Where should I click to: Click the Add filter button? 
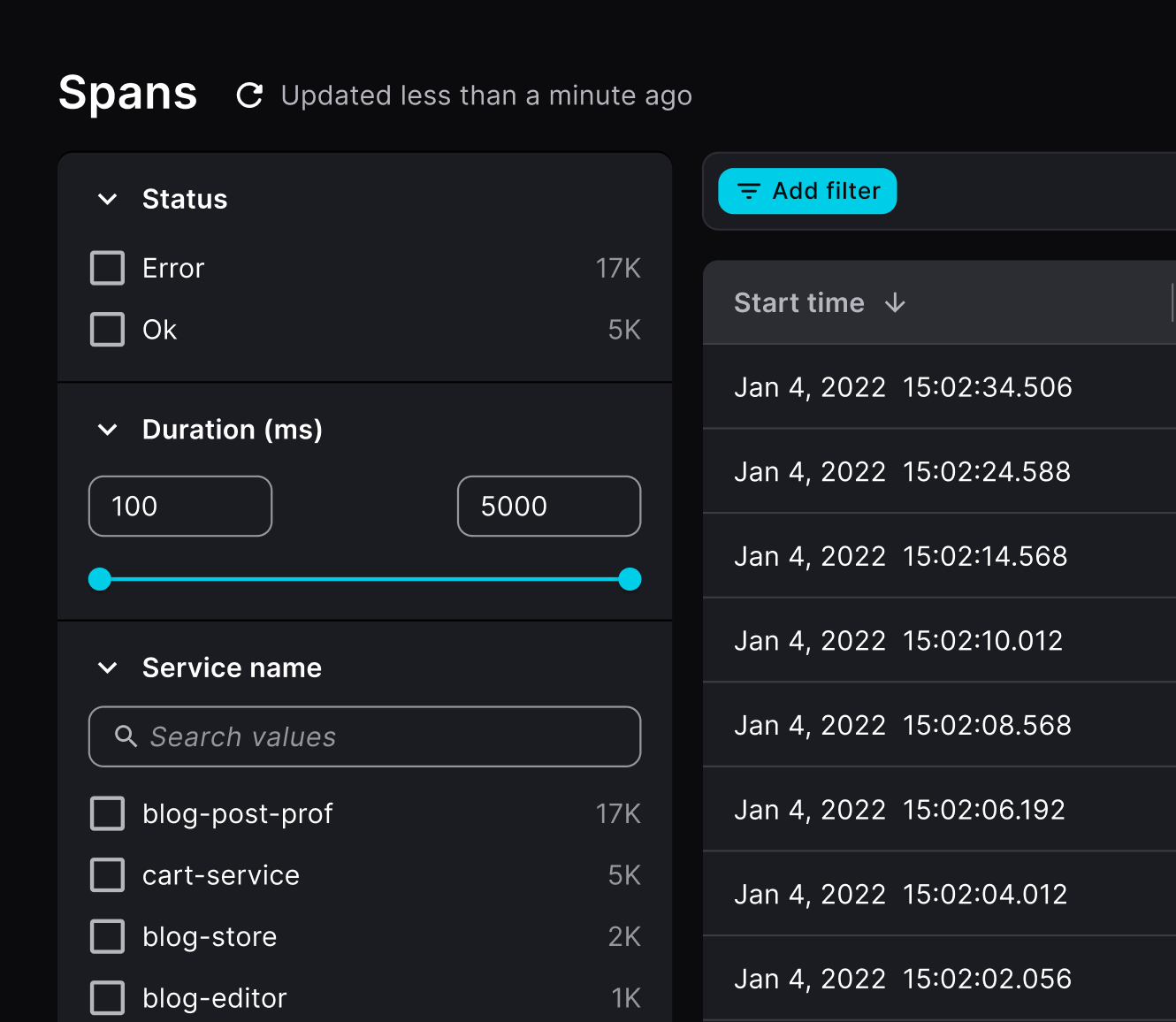tap(806, 191)
